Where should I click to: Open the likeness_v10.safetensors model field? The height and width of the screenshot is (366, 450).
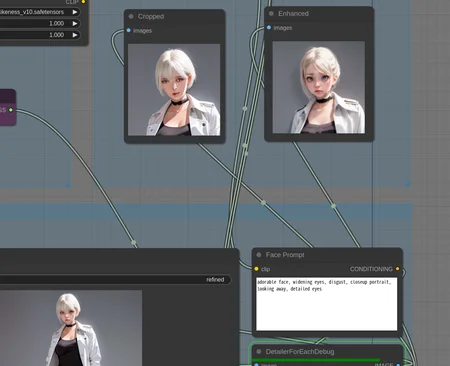39,12
